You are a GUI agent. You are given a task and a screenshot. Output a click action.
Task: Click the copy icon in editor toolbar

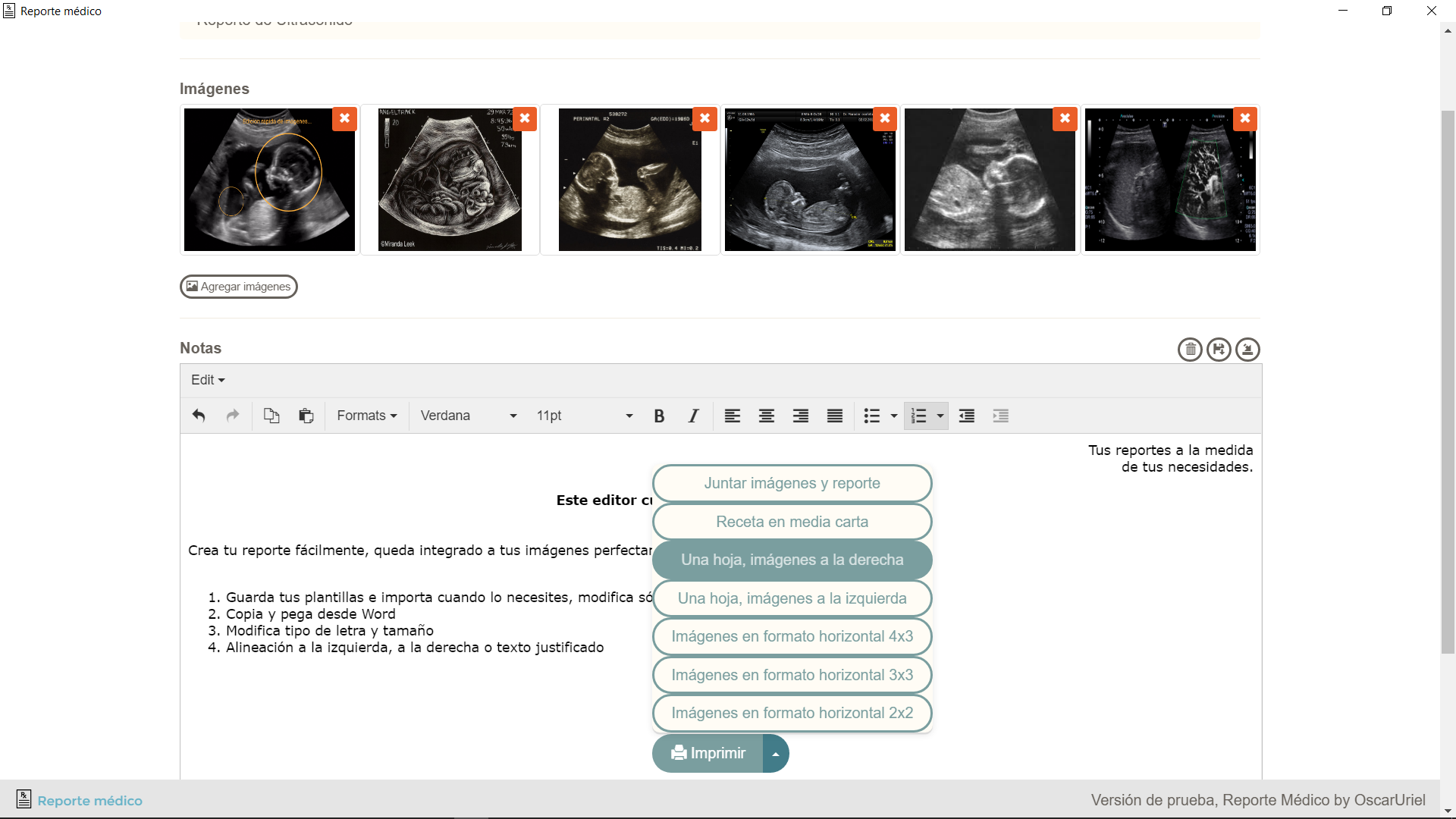(271, 416)
